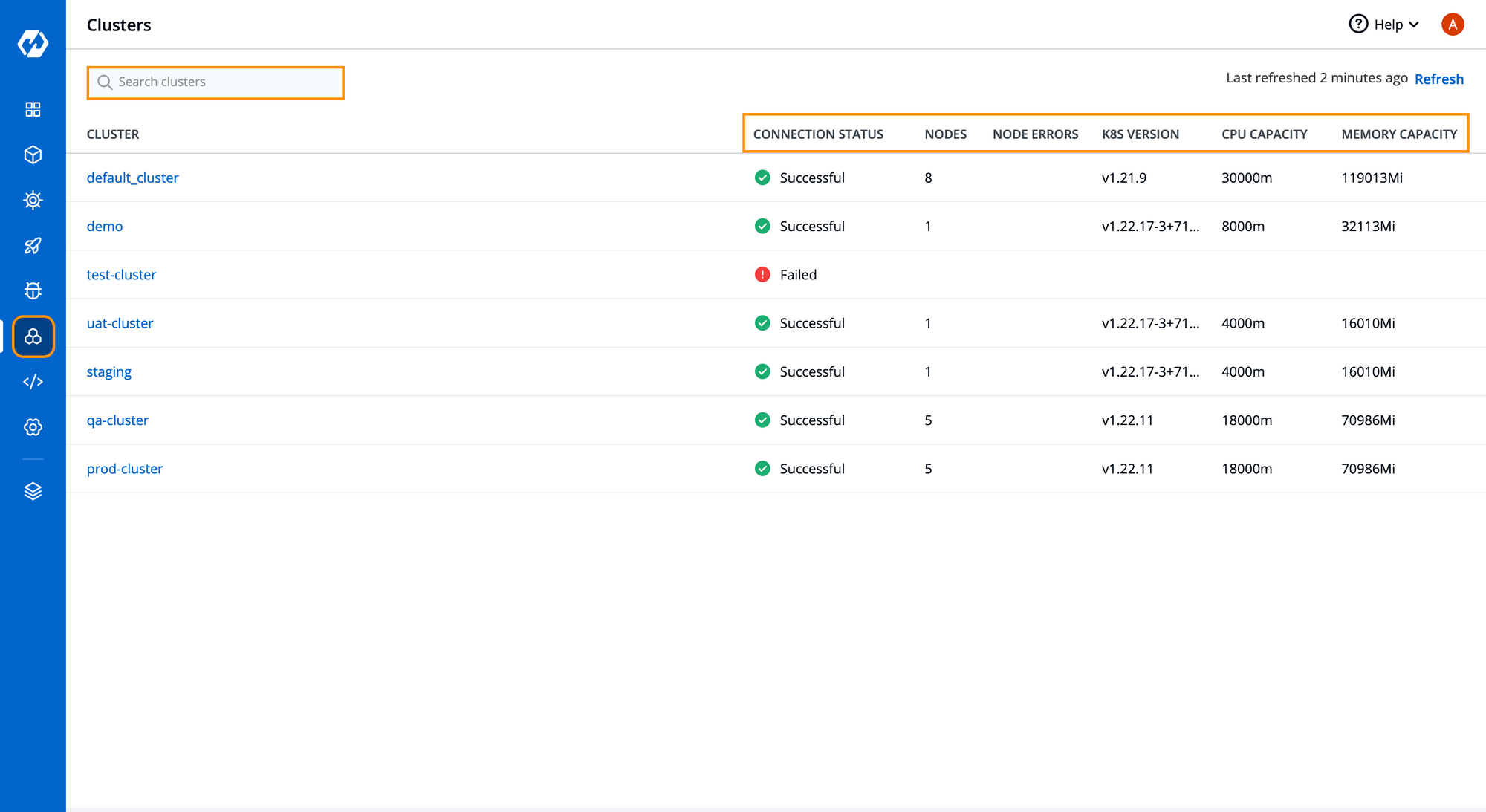Select the code editor icon in sidebar
The image size is (1486, 812).
(32, 381)
